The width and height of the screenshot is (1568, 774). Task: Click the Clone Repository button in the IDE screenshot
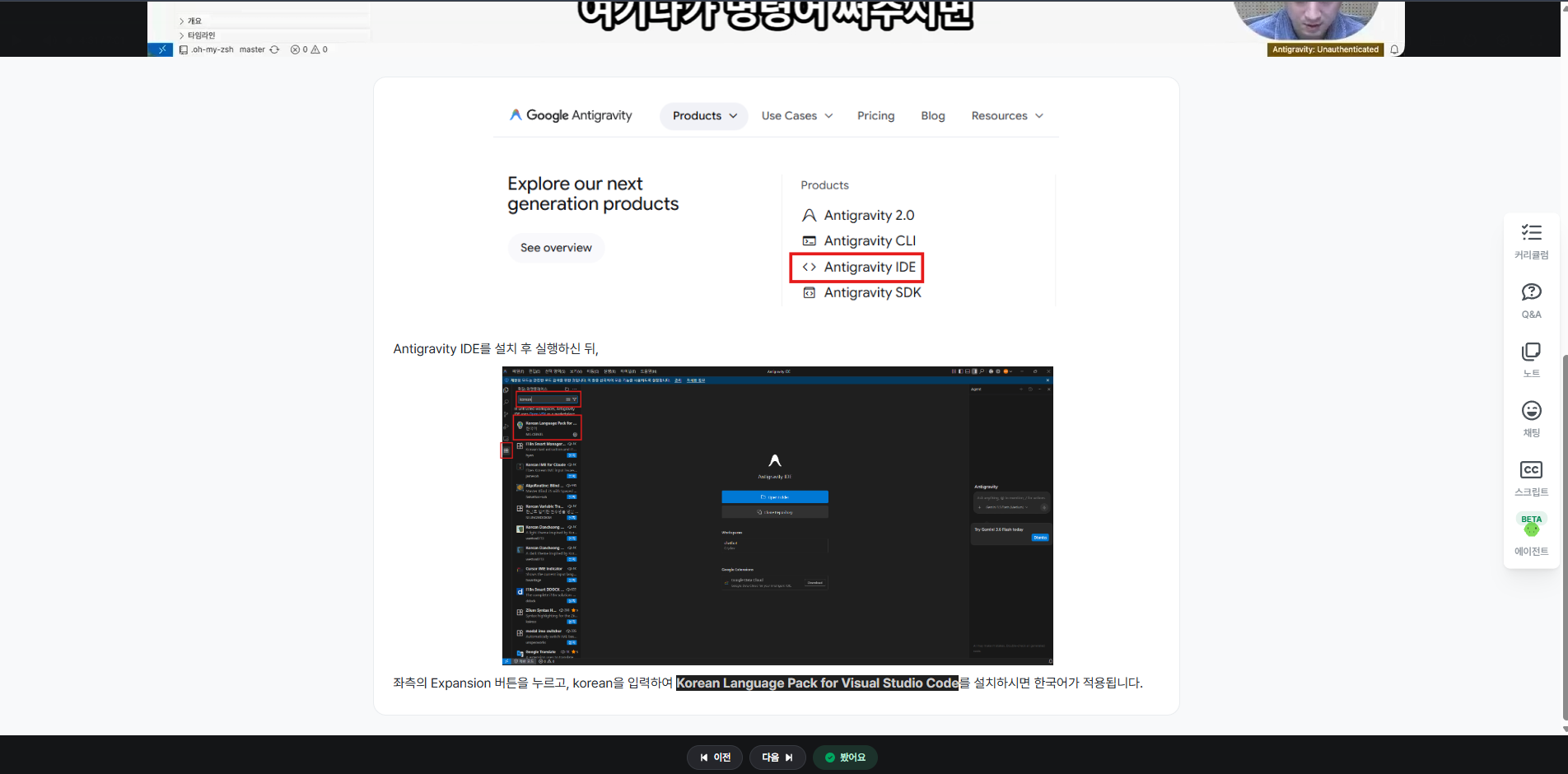coord(775,512)
